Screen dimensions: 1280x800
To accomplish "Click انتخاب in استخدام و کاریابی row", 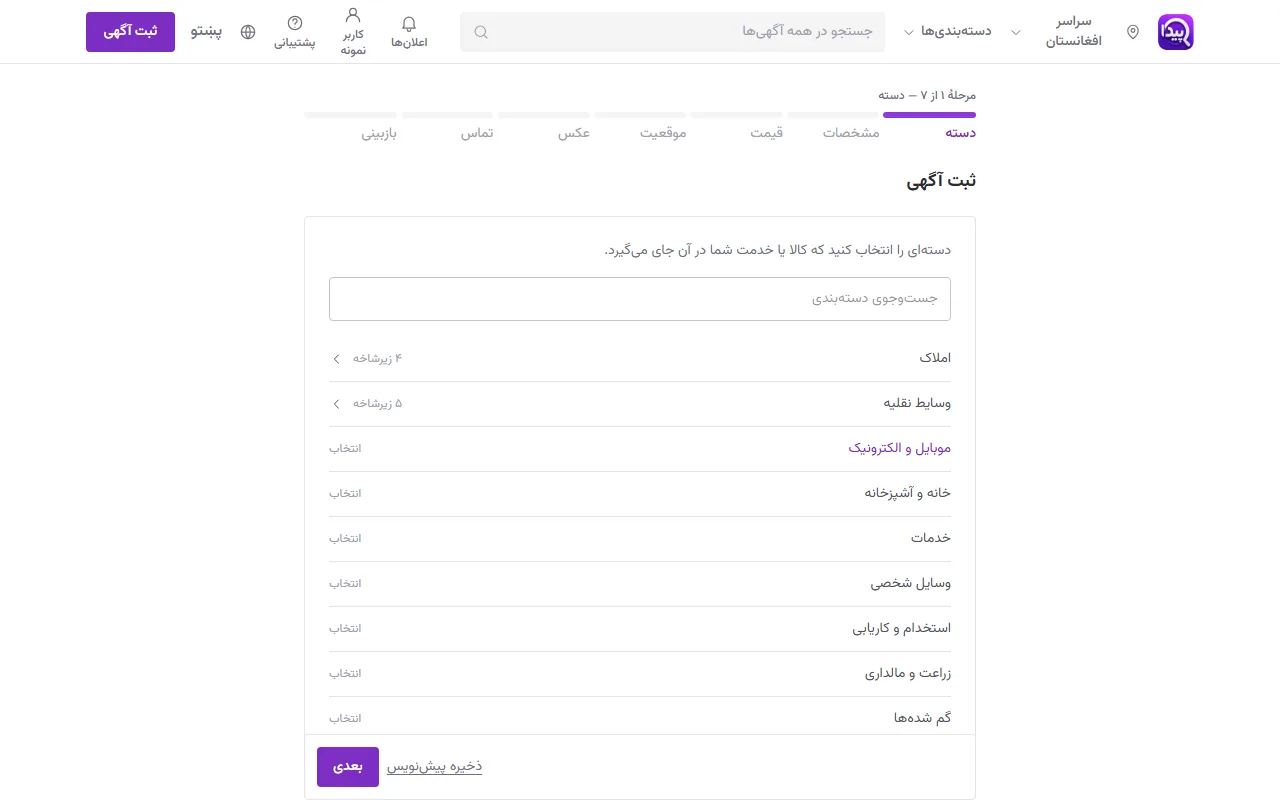I will pyautogui.click(x=345, y=628).
